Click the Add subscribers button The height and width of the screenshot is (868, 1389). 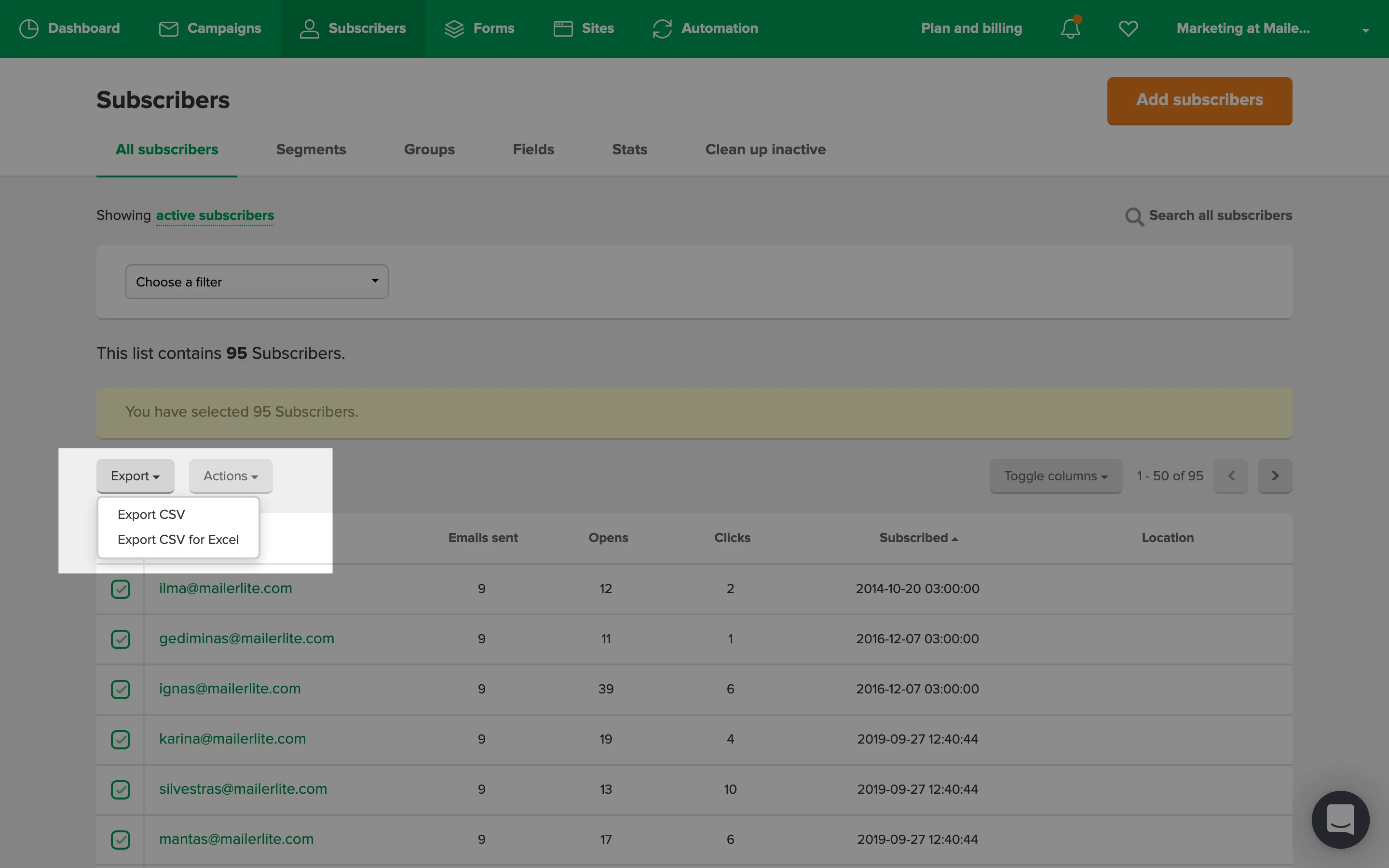[1199, 100]
